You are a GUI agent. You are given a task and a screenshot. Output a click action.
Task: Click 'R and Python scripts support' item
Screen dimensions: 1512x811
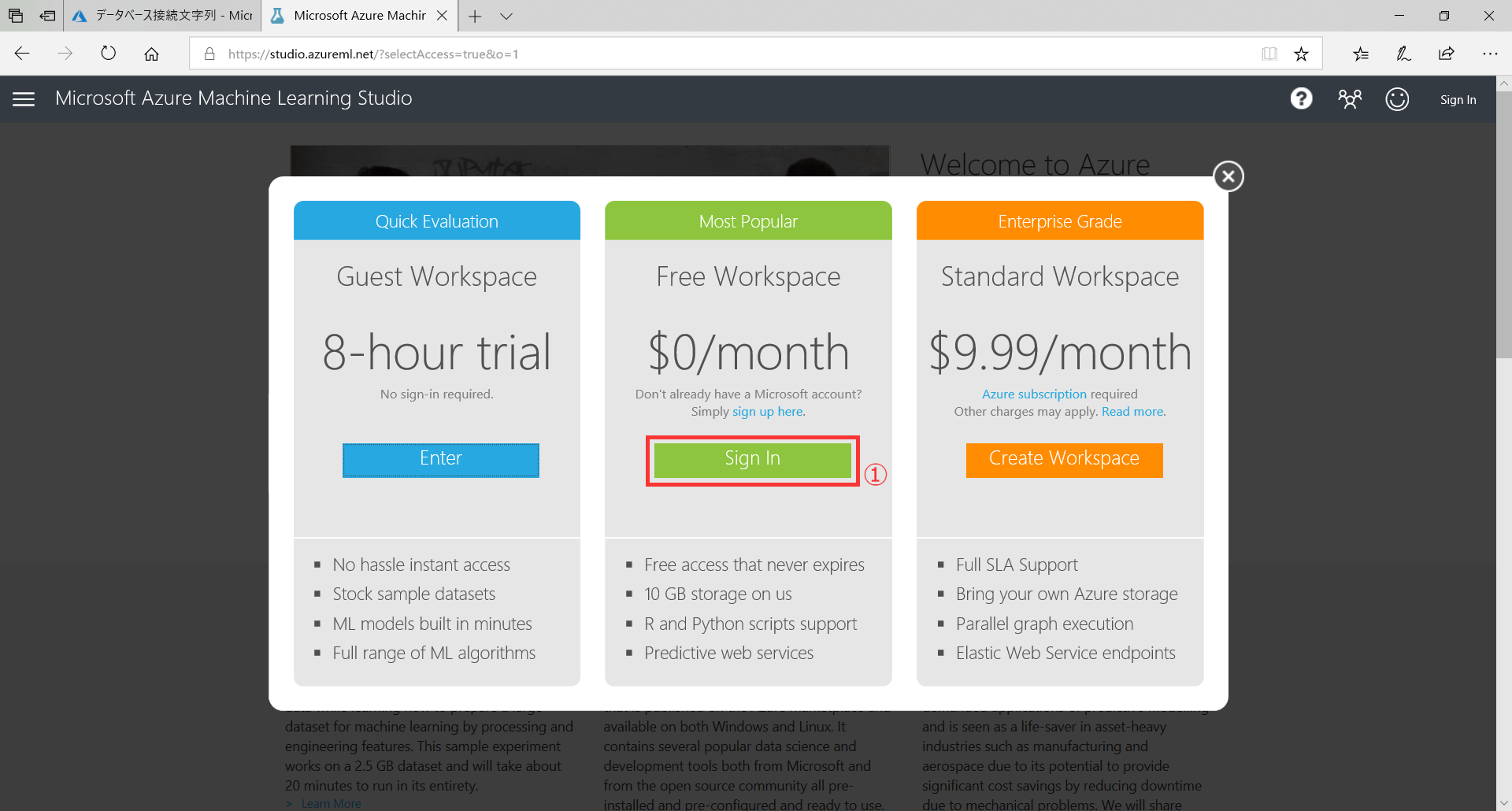750,624
